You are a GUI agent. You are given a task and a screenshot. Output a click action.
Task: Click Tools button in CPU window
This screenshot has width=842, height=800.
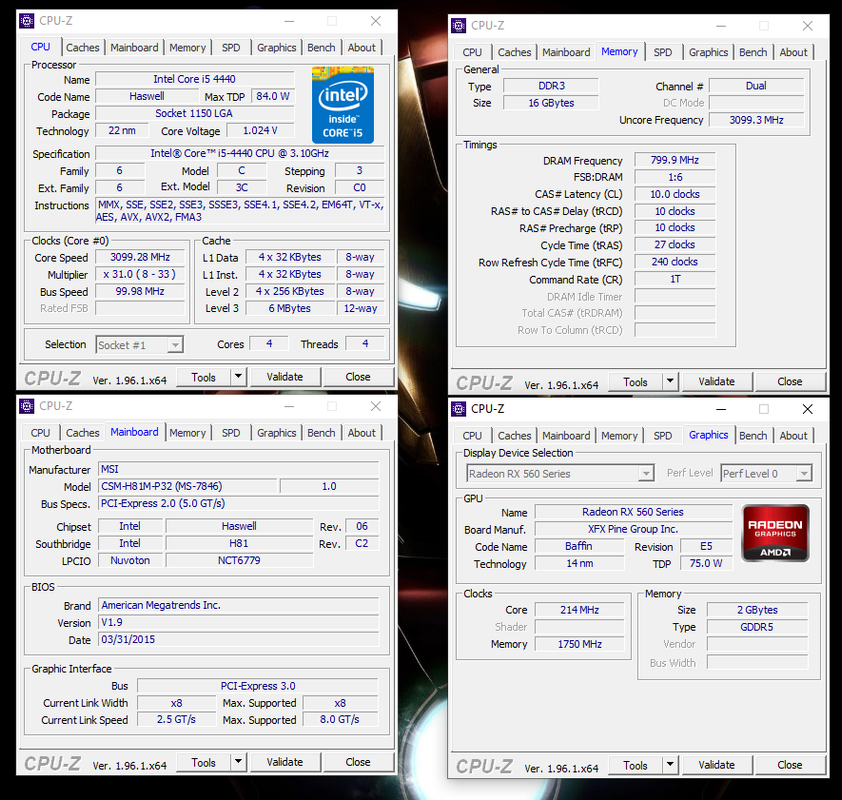click(204, 377)
